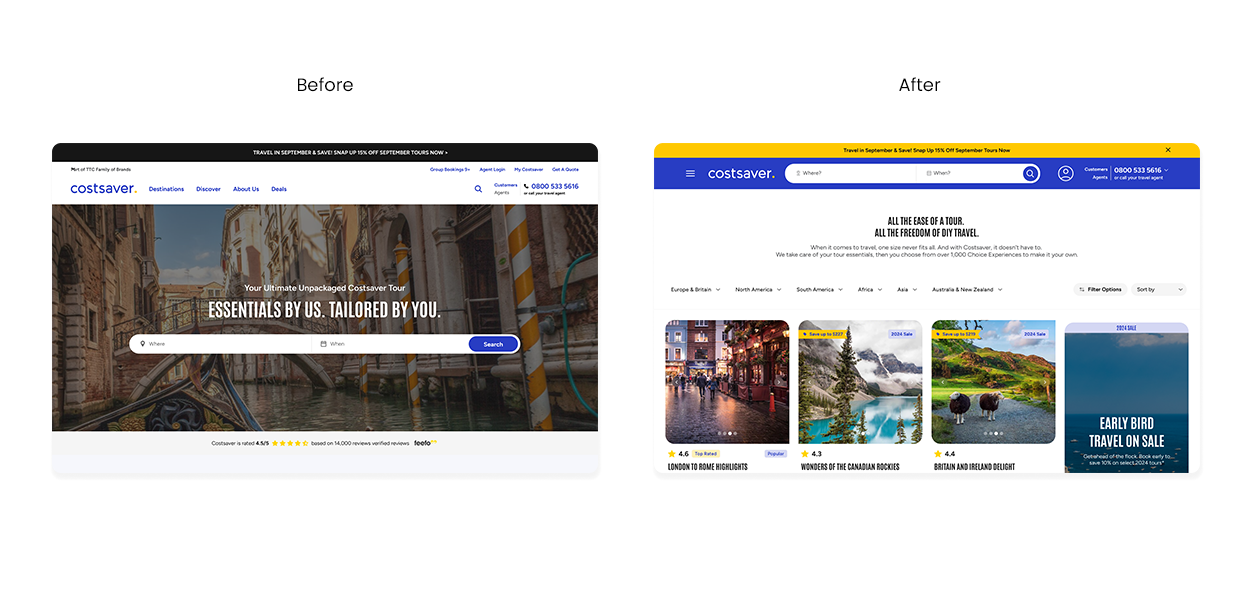Select the Customers tab in Before header
This screenshot has width=1250, height=600.
pos(506,184)
